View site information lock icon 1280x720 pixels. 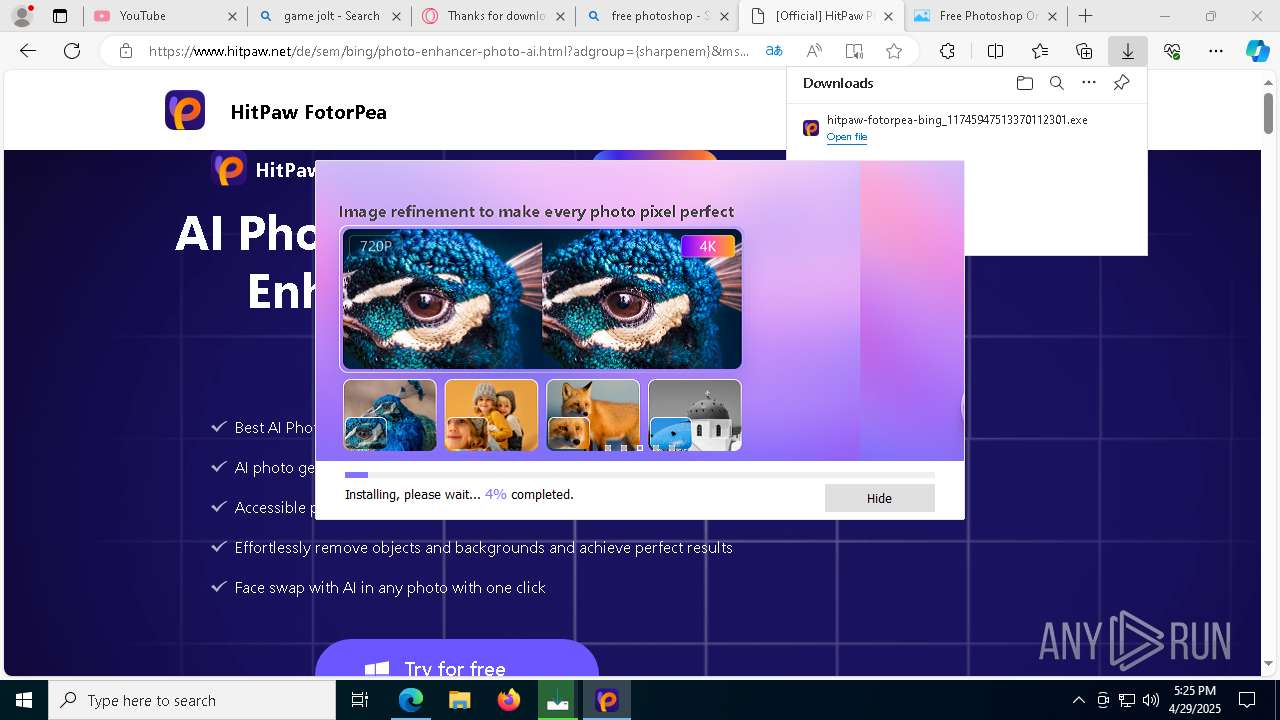click(x=125, y=51)
